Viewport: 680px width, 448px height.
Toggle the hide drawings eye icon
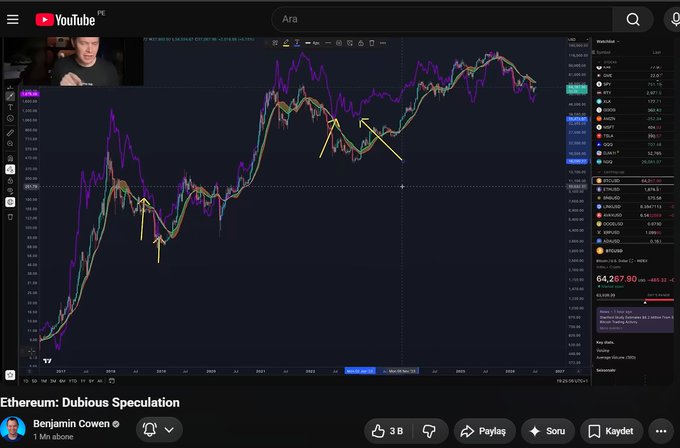pos(10,191)
